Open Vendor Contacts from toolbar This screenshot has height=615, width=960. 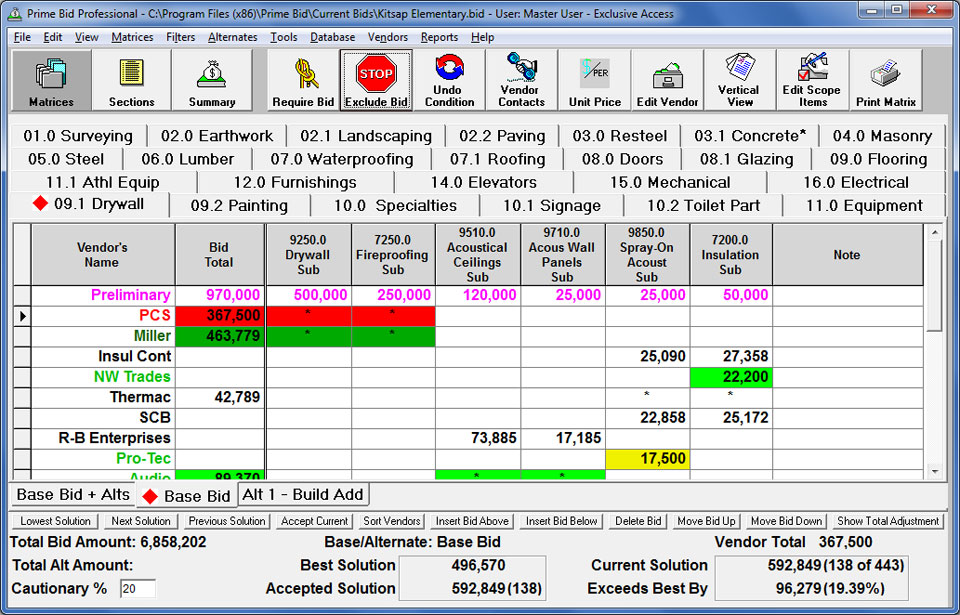click(x=521, y=80)
